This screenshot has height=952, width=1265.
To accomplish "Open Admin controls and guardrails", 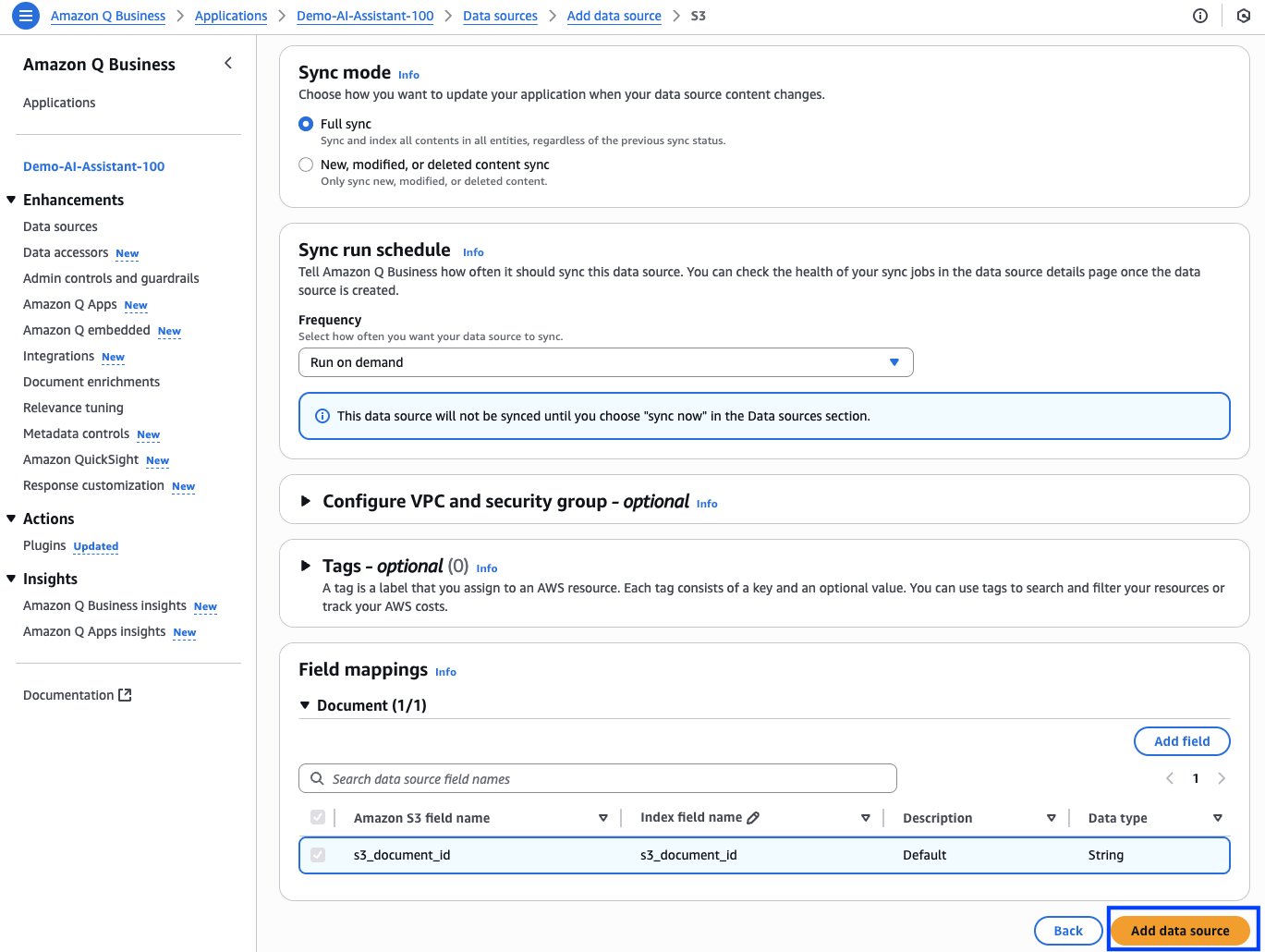I will pyautogui.click(x=111, y=278).
